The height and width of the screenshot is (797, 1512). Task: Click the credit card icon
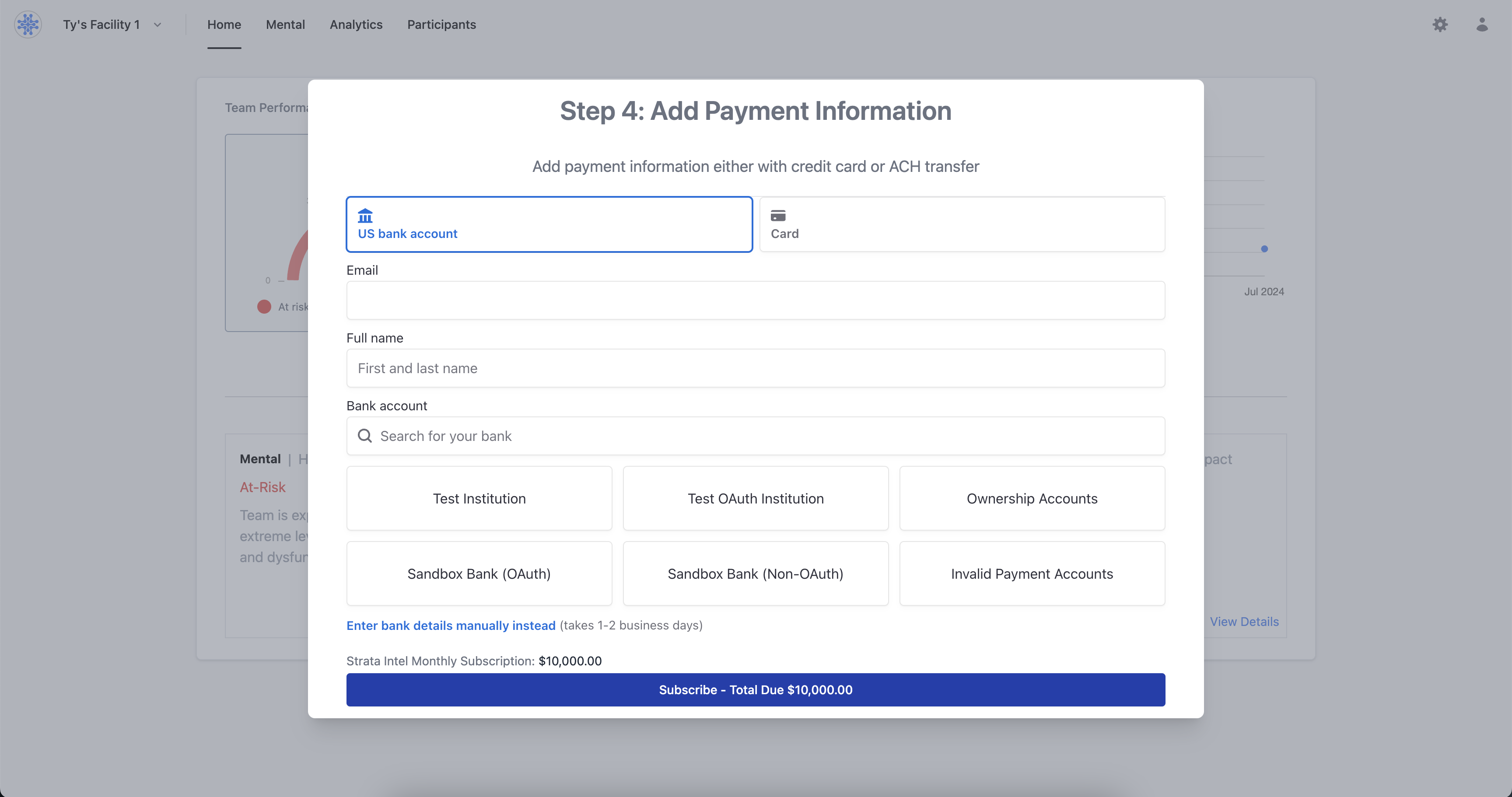click(778, 215)
